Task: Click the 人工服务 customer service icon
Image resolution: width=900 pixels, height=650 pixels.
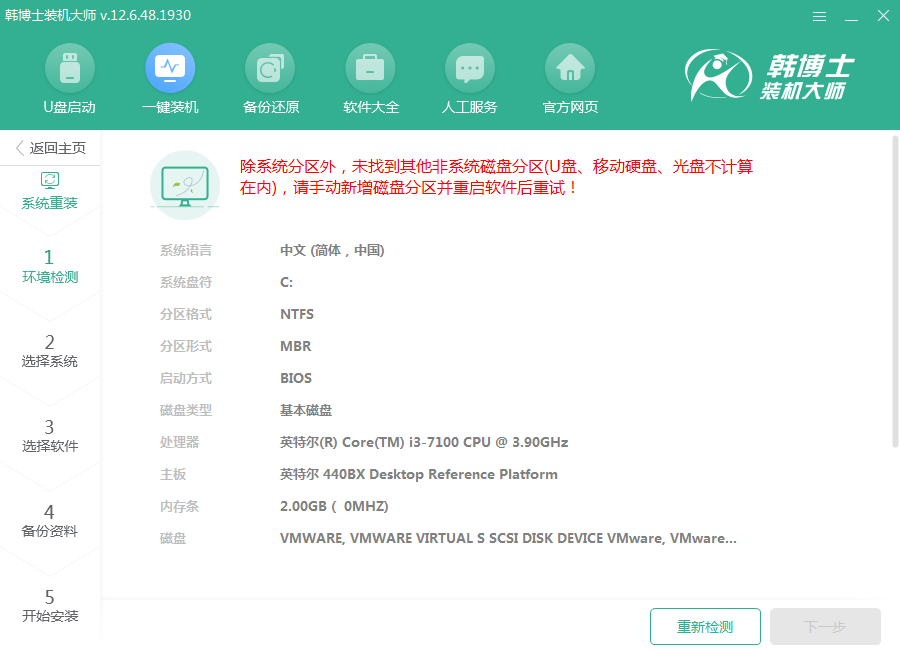Action: point(470,68)
